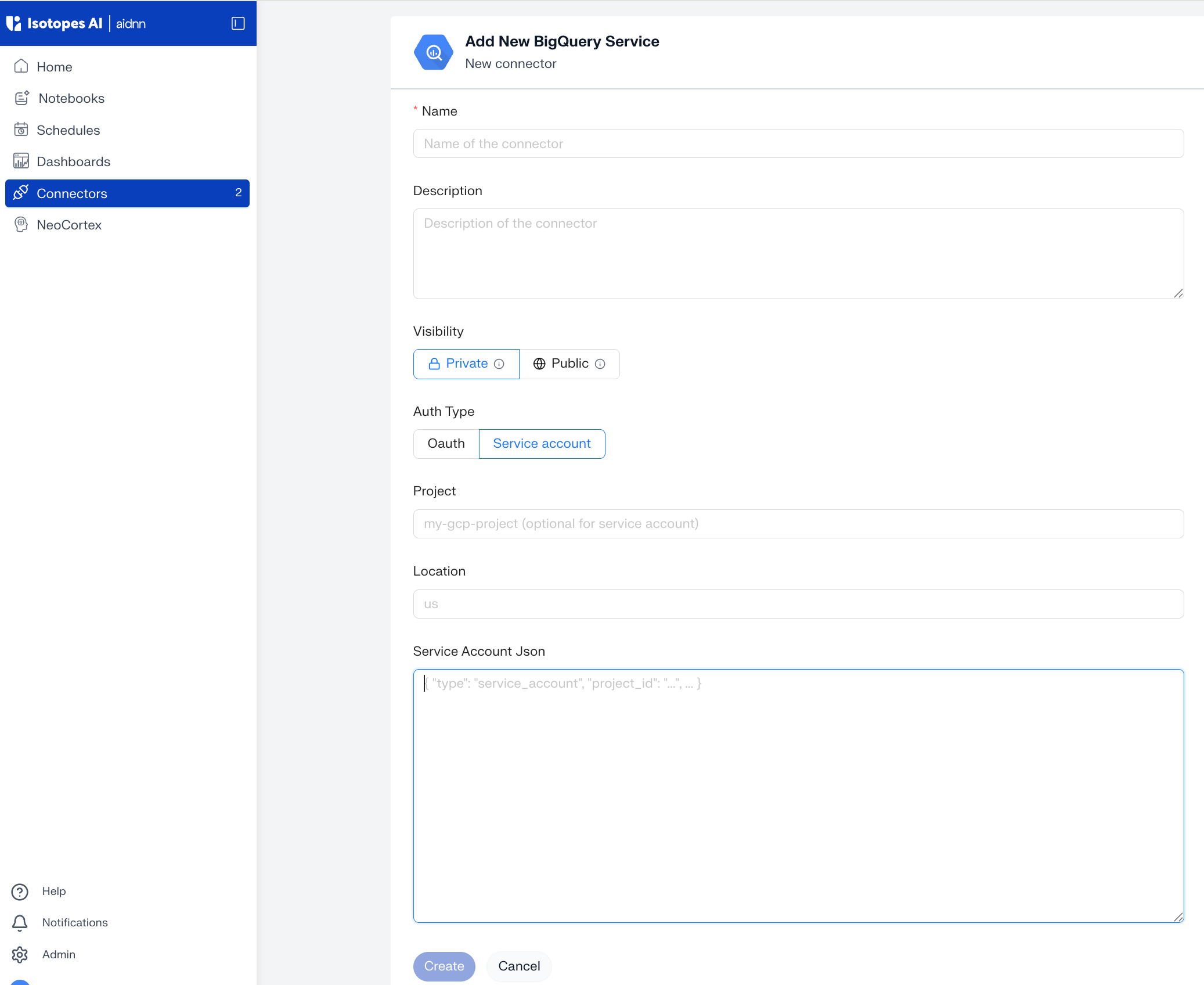Viewport: 1204px width, 985px height.
Task: Choose Service account auth type
Action: 542,444
